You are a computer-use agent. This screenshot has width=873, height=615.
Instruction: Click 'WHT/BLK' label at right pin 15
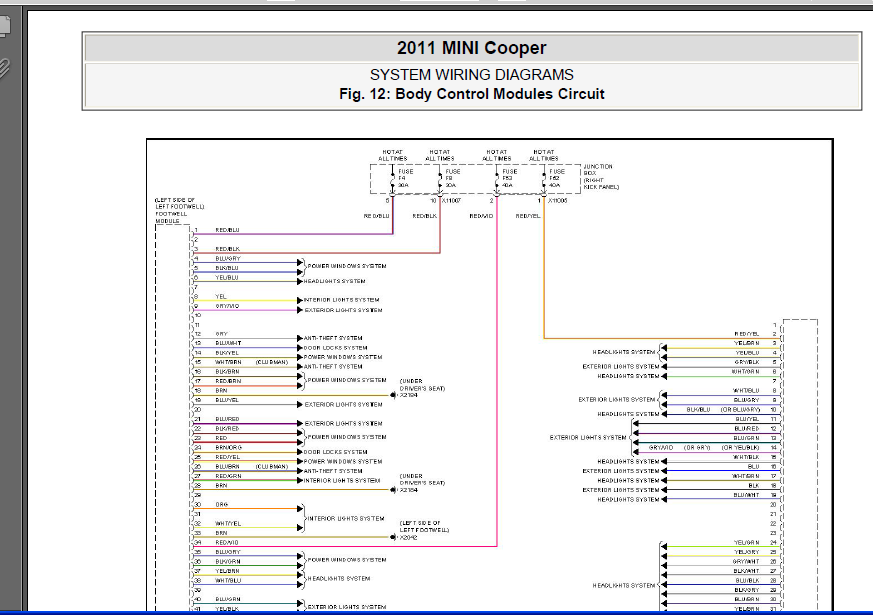coord(746,457)
